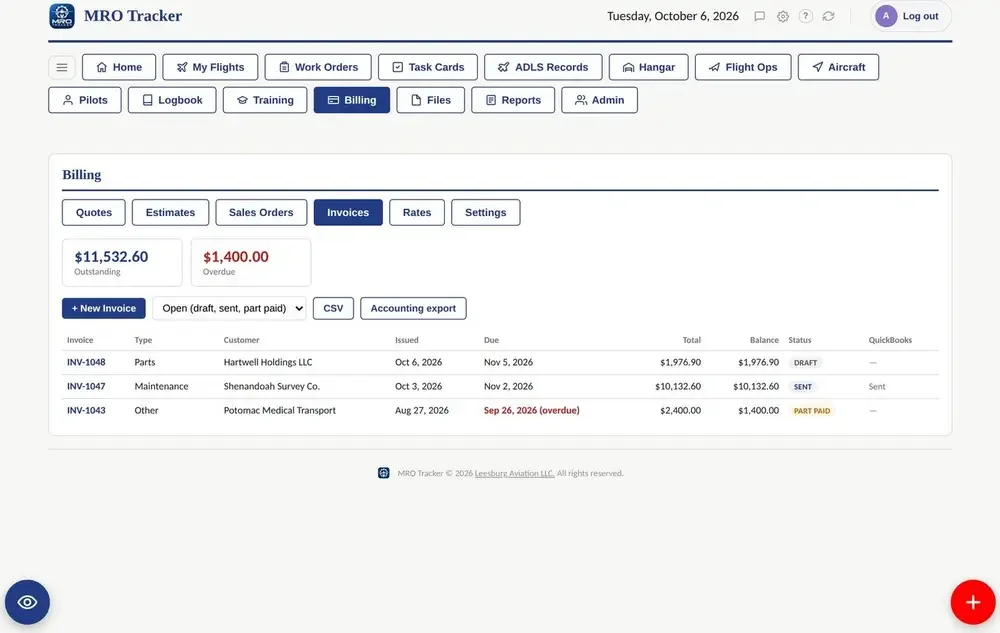Open My Flights section
This screenshot has height=633, width=1000.
[210, 67]
